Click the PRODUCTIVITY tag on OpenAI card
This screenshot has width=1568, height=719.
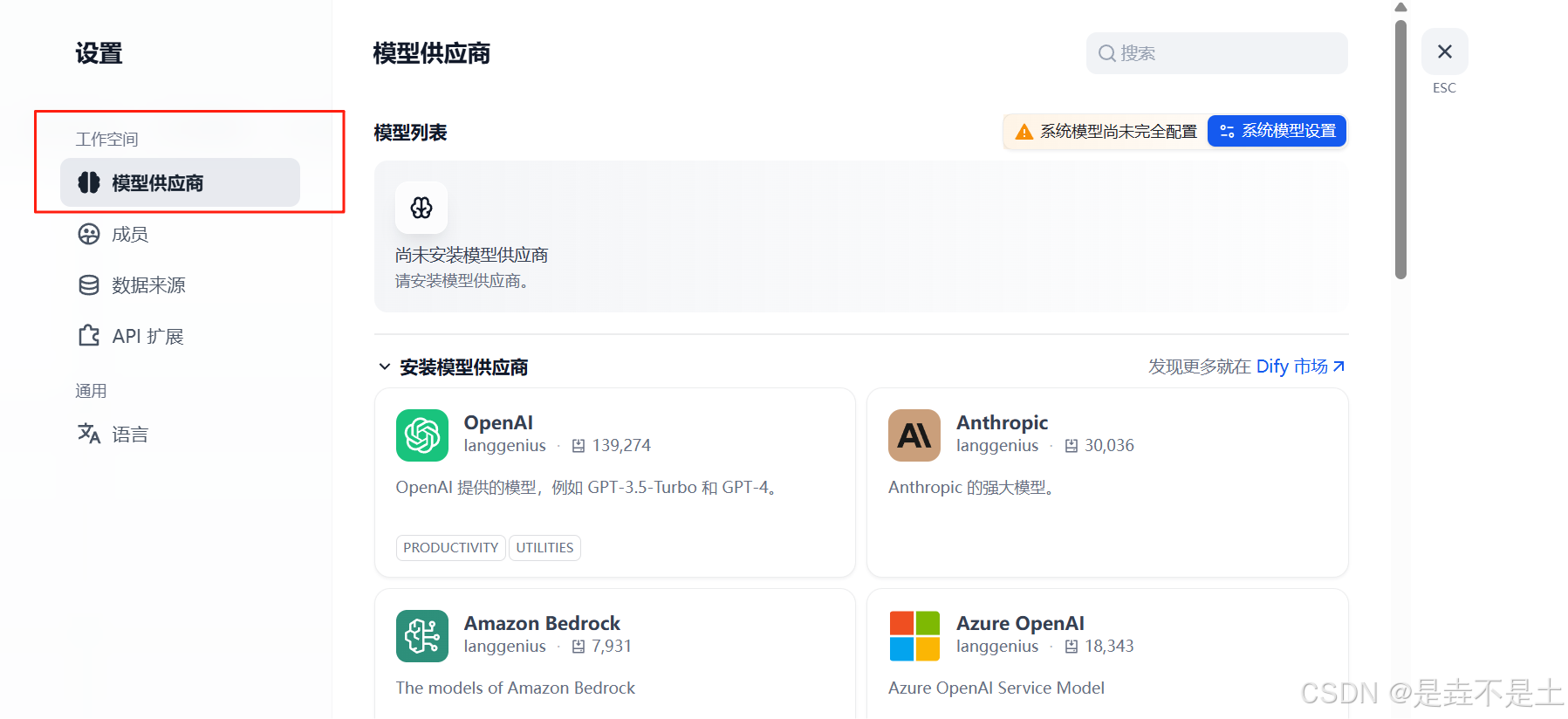[x=451, y=548]
